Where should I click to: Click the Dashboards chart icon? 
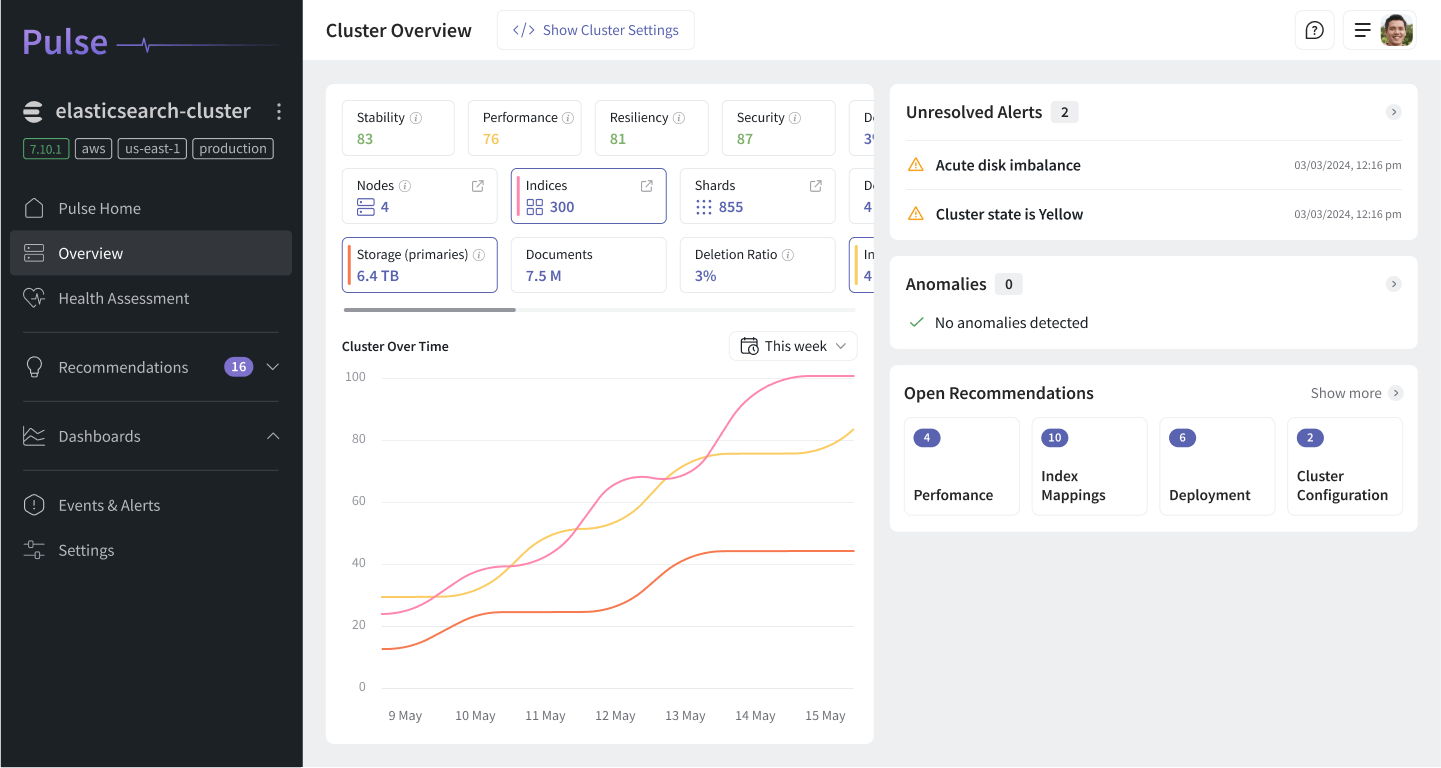click(34, 436)
